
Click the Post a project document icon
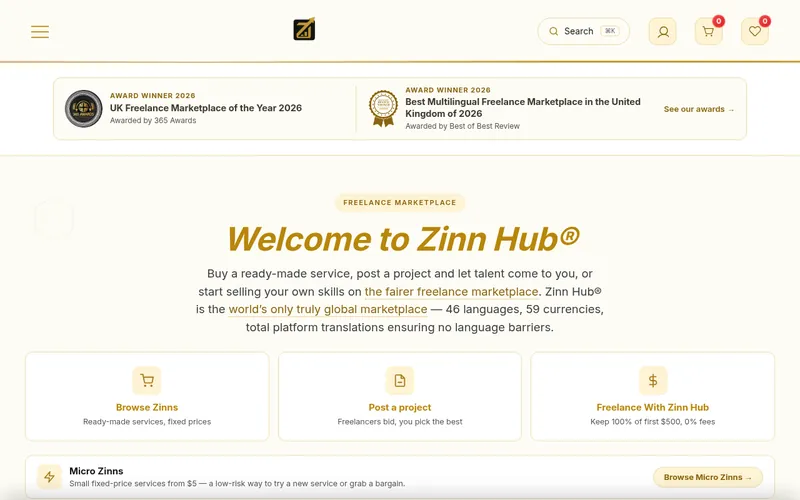point(400,381)
